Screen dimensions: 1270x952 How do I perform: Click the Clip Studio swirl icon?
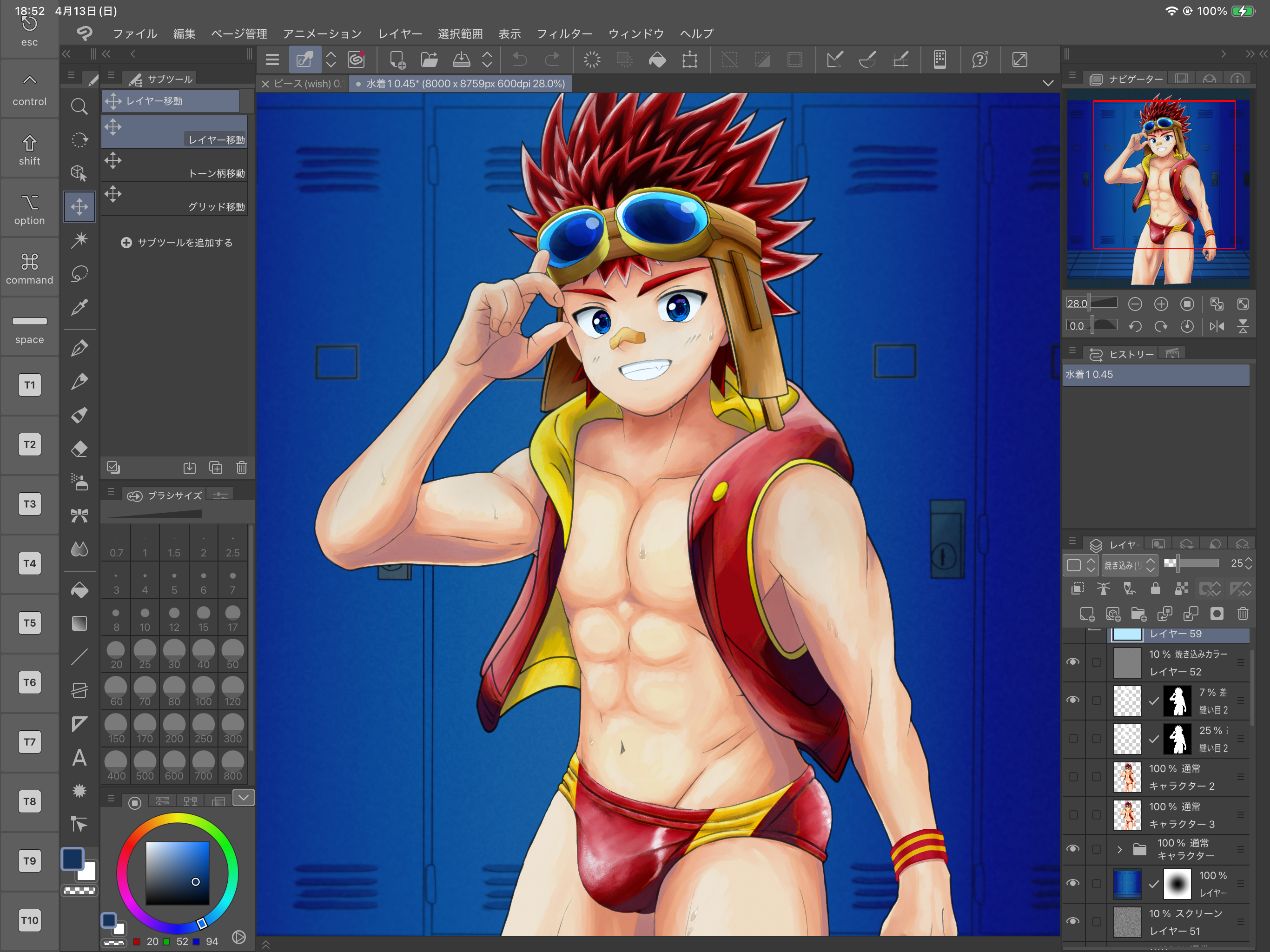pos(357,59)
